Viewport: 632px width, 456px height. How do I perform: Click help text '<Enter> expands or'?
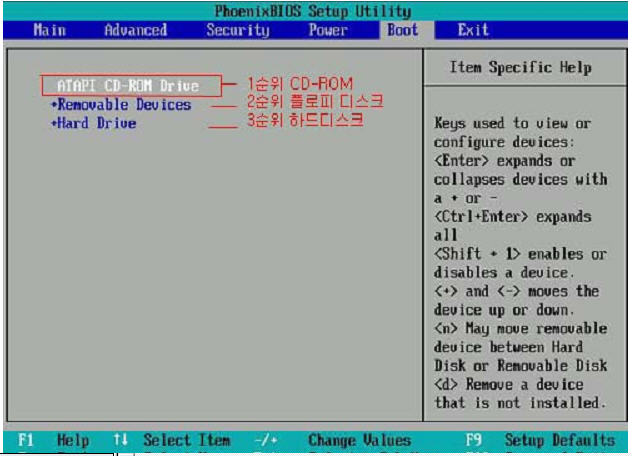coord(505,161)
